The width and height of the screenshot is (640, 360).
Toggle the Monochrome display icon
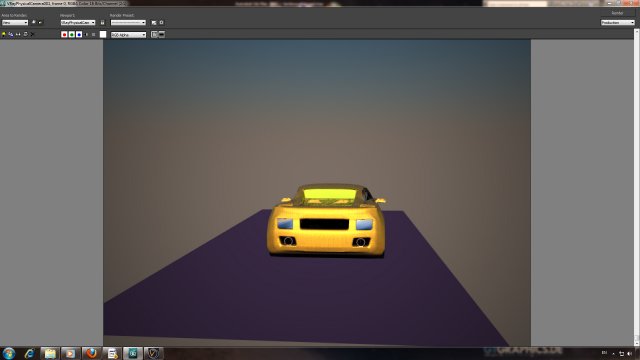click(93, 35)
